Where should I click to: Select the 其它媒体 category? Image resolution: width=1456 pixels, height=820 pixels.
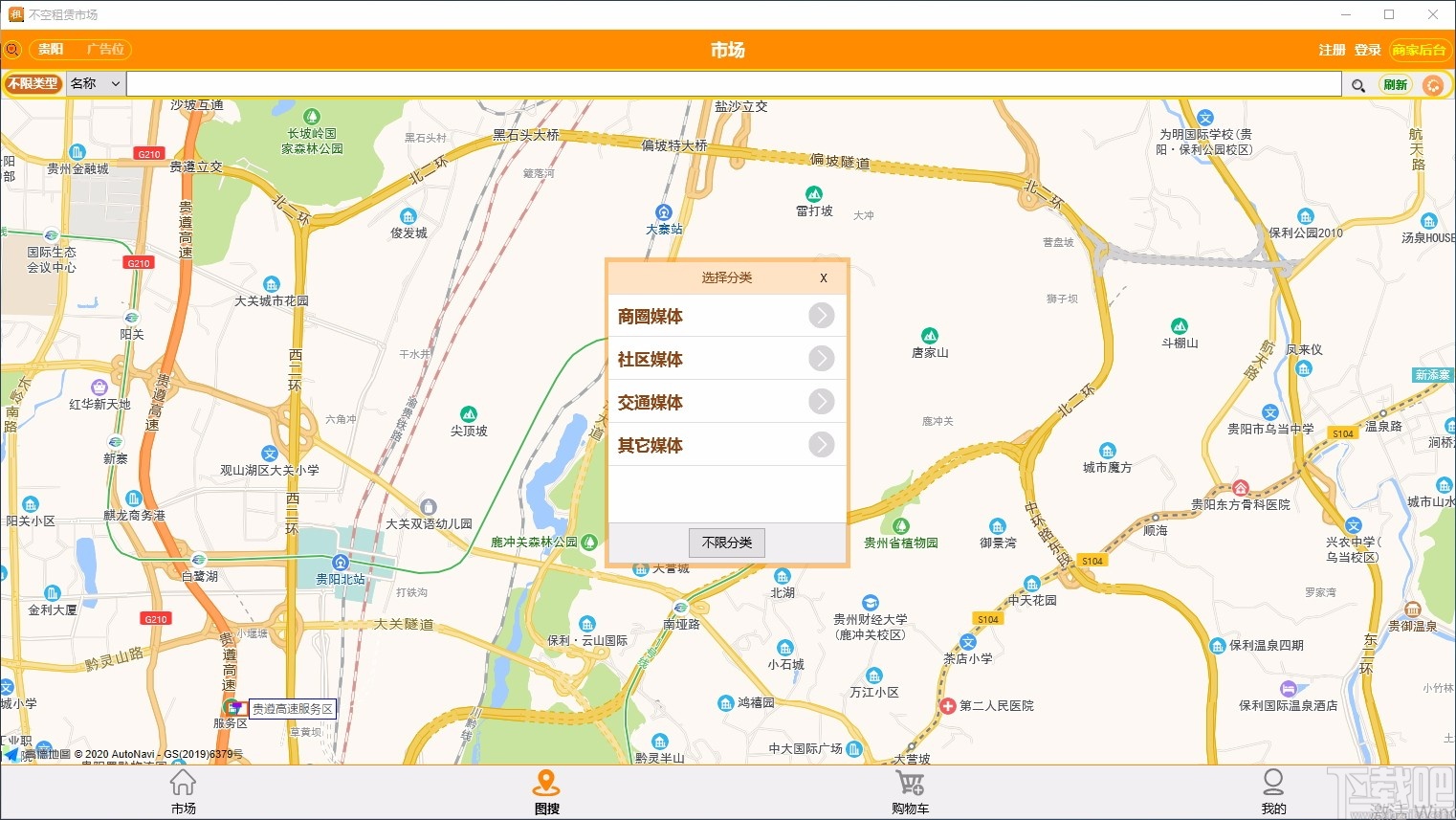pyautogui.click(x=727, y=445)
